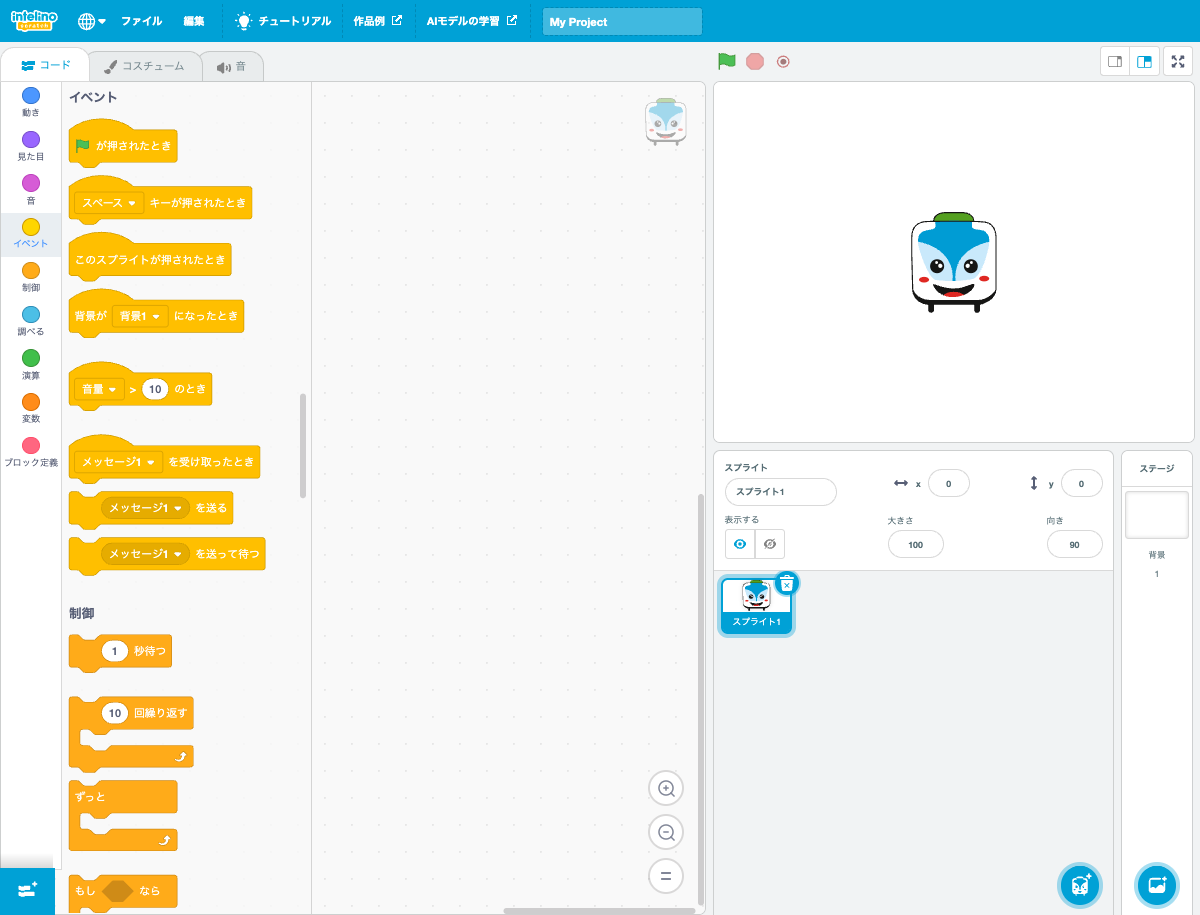Click the 大きさ size field
The image size is (1200, 915).
[916, 544]
